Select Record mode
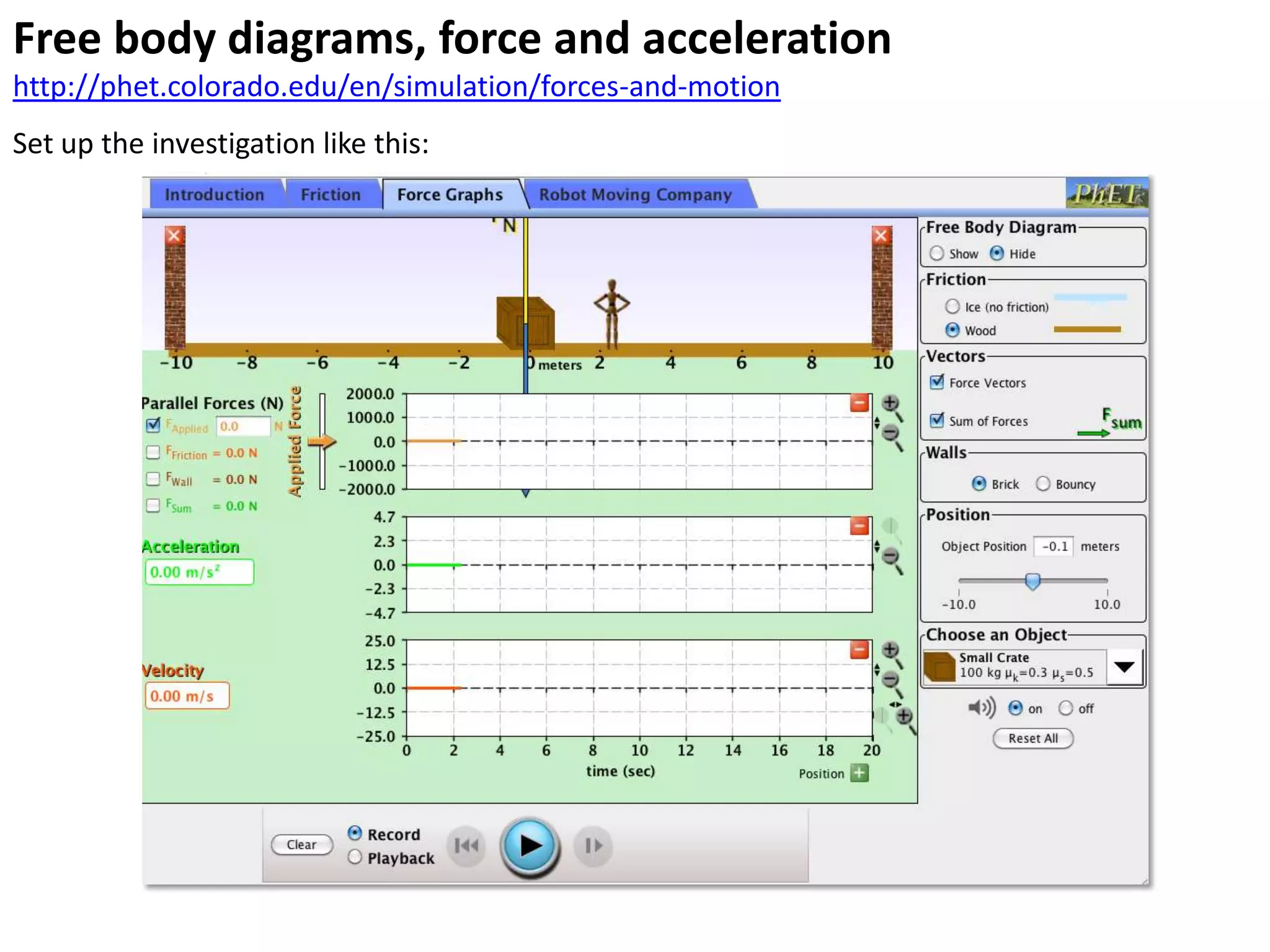Screen dimensions: 1270x952 point(355,833)
